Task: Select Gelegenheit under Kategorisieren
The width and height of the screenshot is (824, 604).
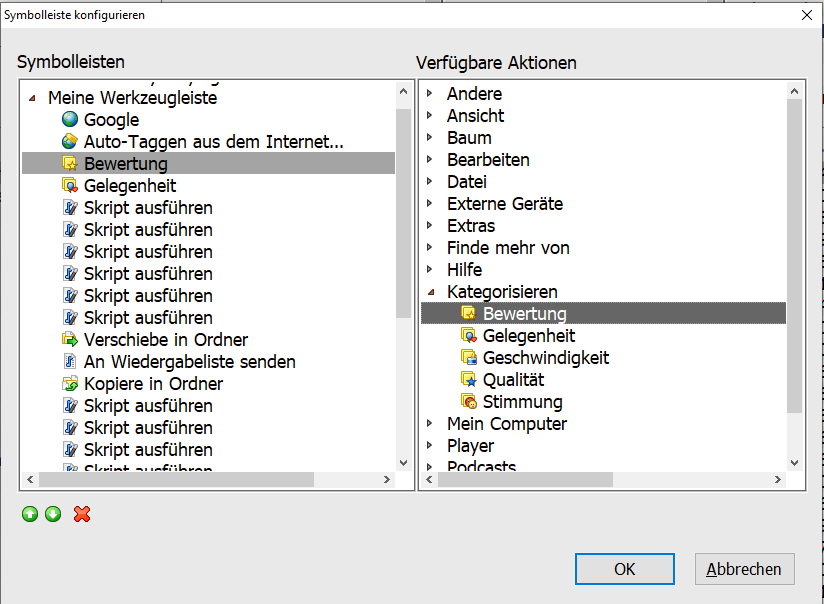Action: click(x=528, y=336)
